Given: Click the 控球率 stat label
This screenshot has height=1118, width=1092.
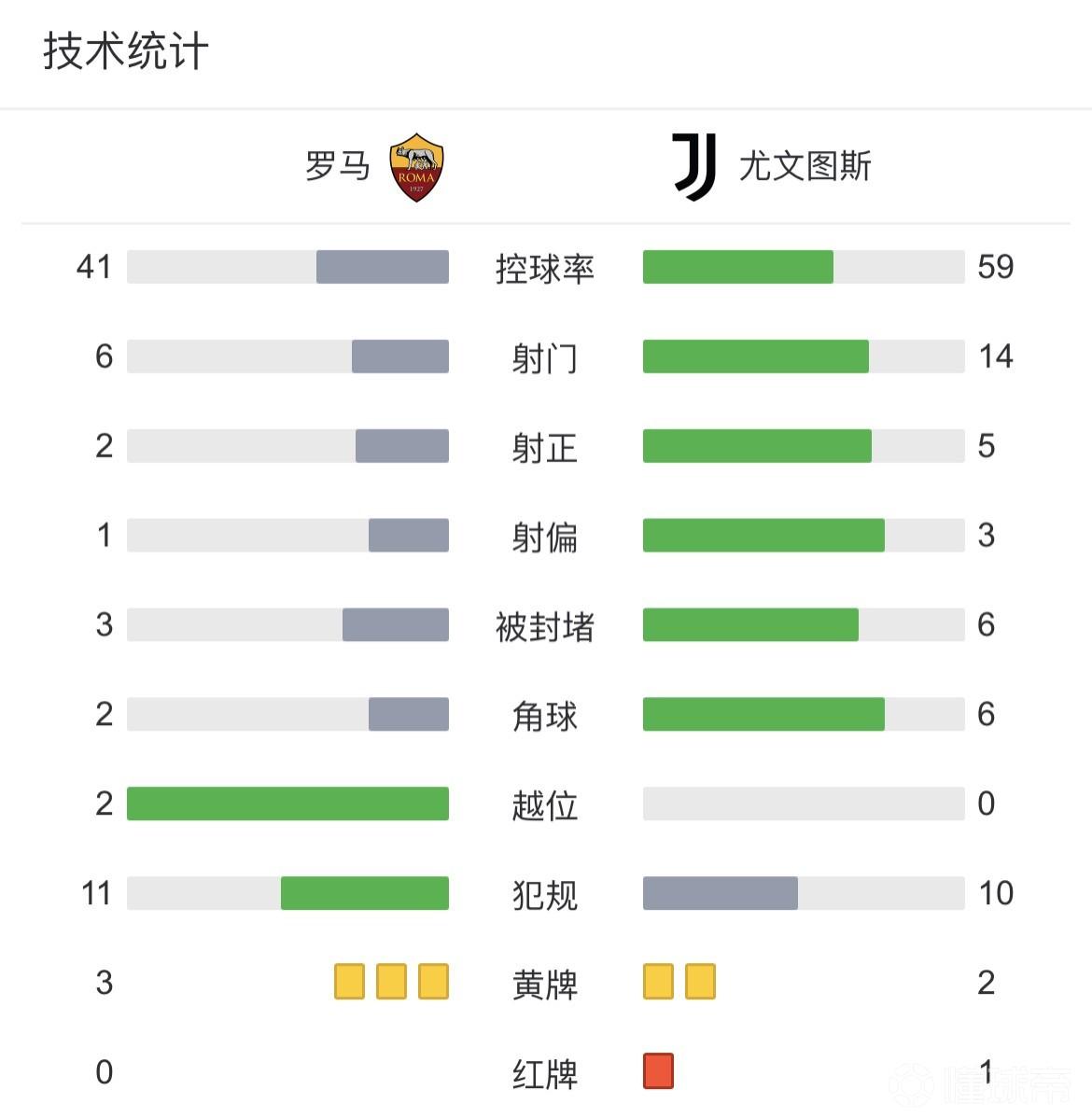Looking at the screenshot, I should (545, 269).
